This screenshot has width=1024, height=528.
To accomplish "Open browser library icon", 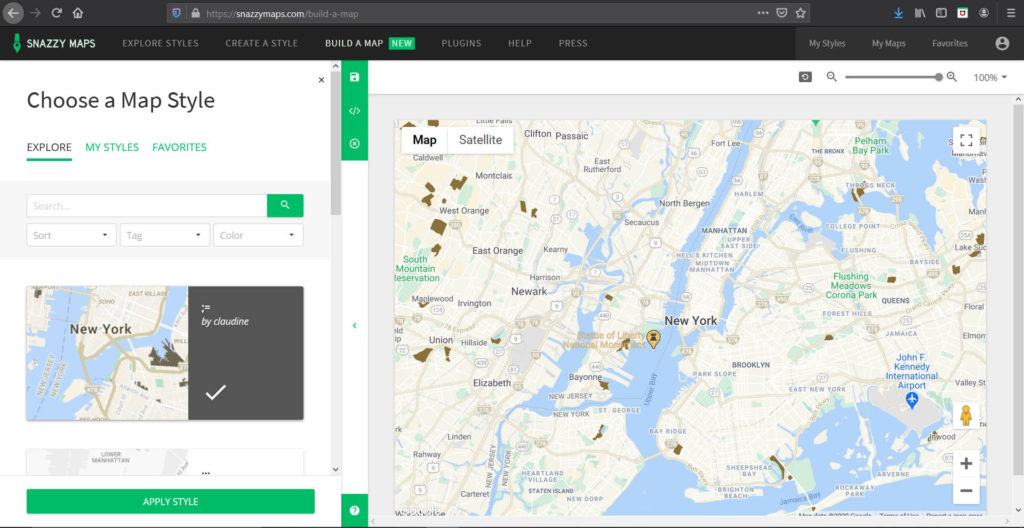I will pos(920,12).
